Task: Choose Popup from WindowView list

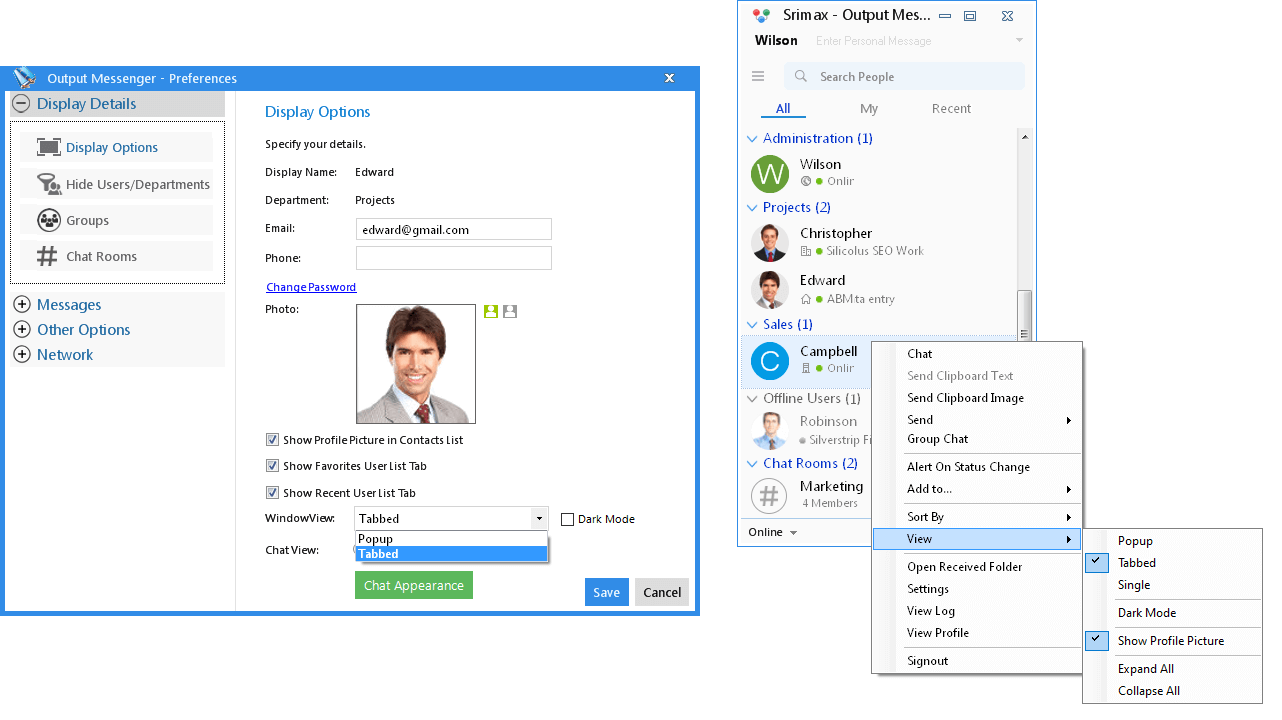Action: click(452, 539)
